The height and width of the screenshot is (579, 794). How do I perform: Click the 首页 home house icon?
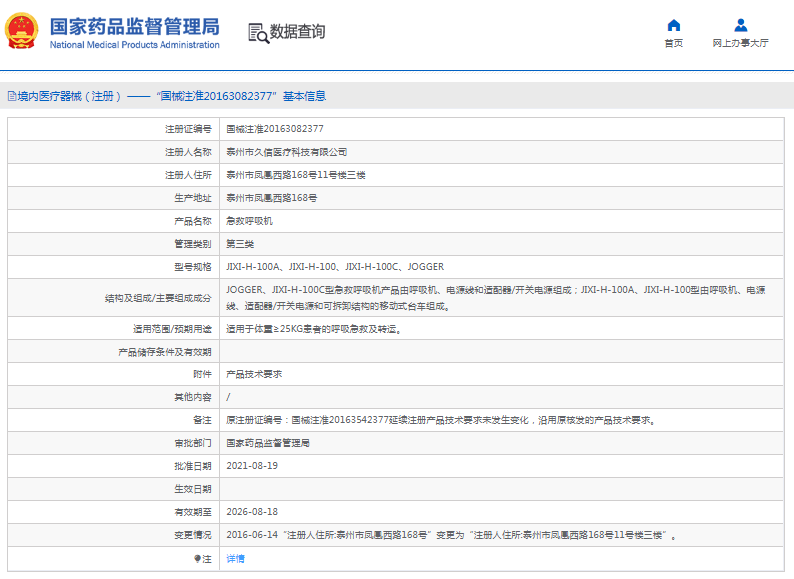point(674,25)
